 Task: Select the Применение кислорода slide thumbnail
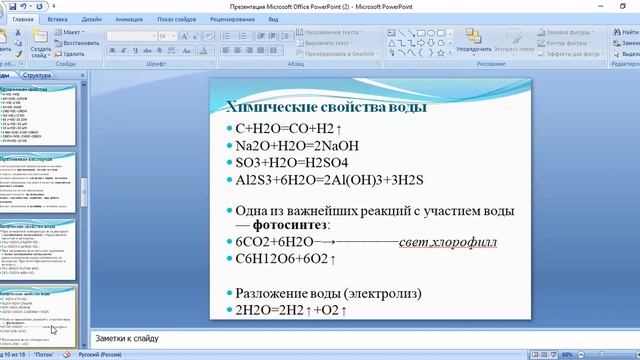(x=38, y=182)
